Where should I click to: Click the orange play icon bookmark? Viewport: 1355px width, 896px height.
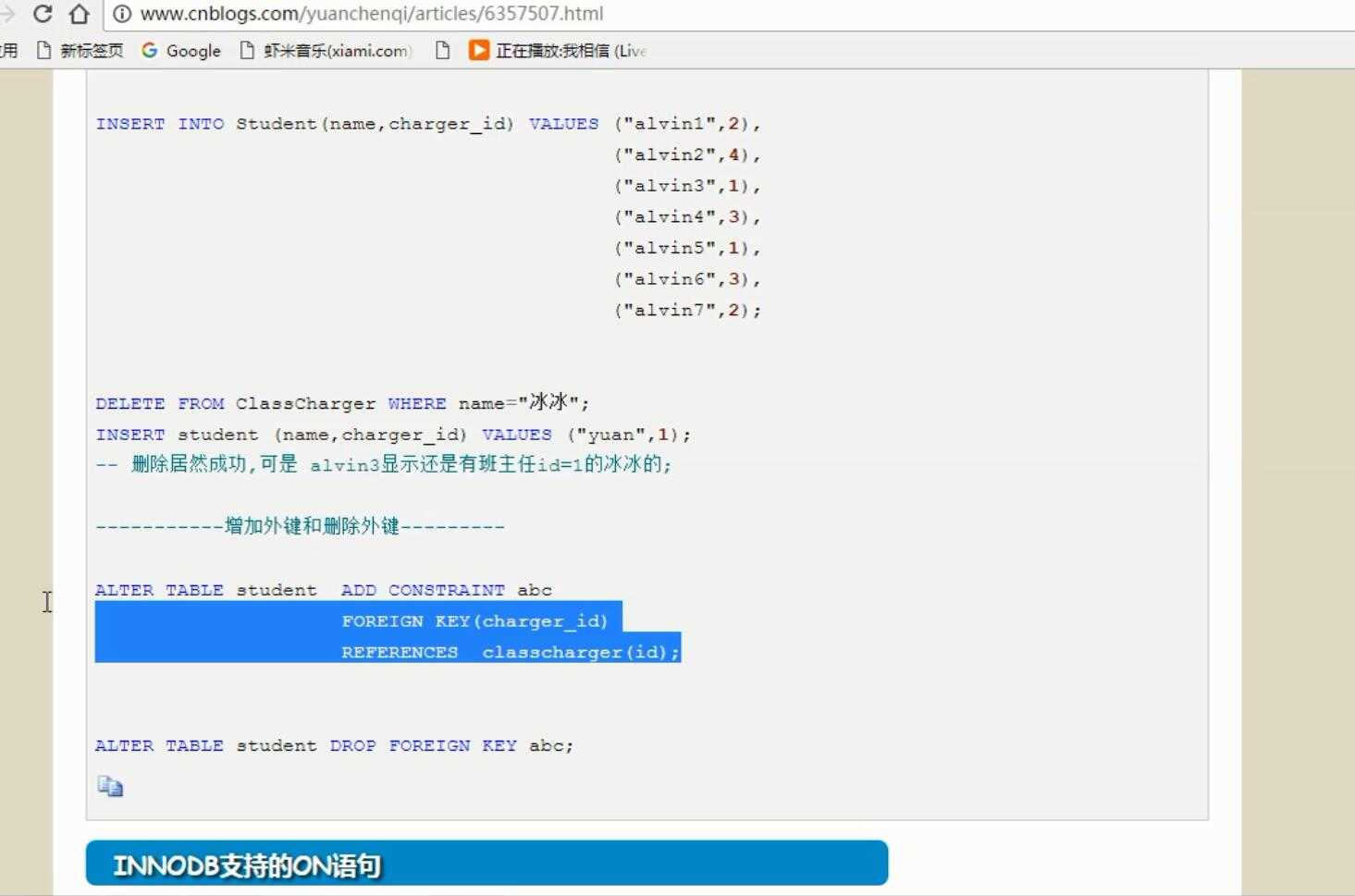[478, 50]
